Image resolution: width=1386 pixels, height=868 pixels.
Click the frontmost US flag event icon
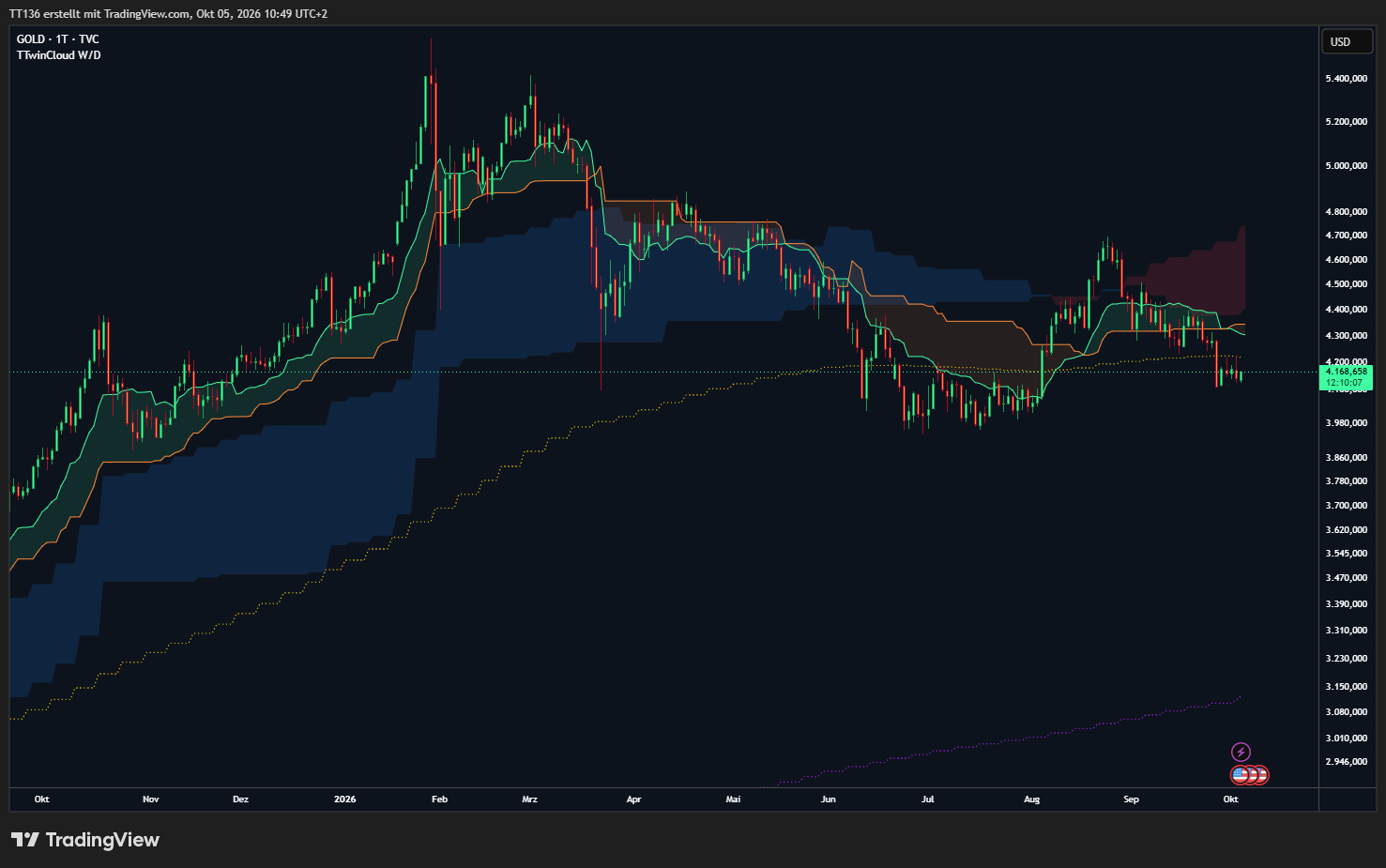[1241, 775]
